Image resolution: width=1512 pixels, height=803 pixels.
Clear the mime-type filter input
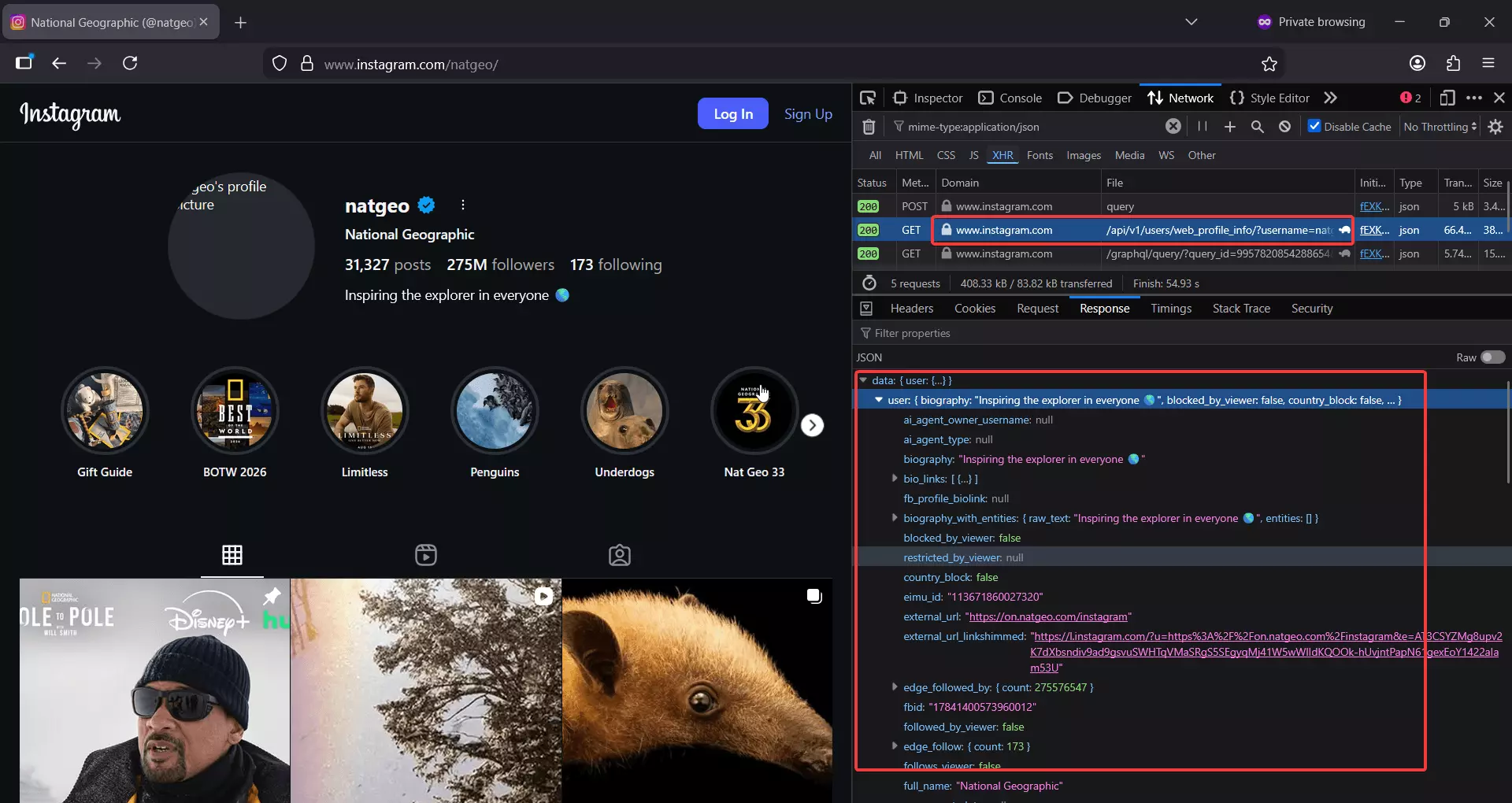[1173, 126]
